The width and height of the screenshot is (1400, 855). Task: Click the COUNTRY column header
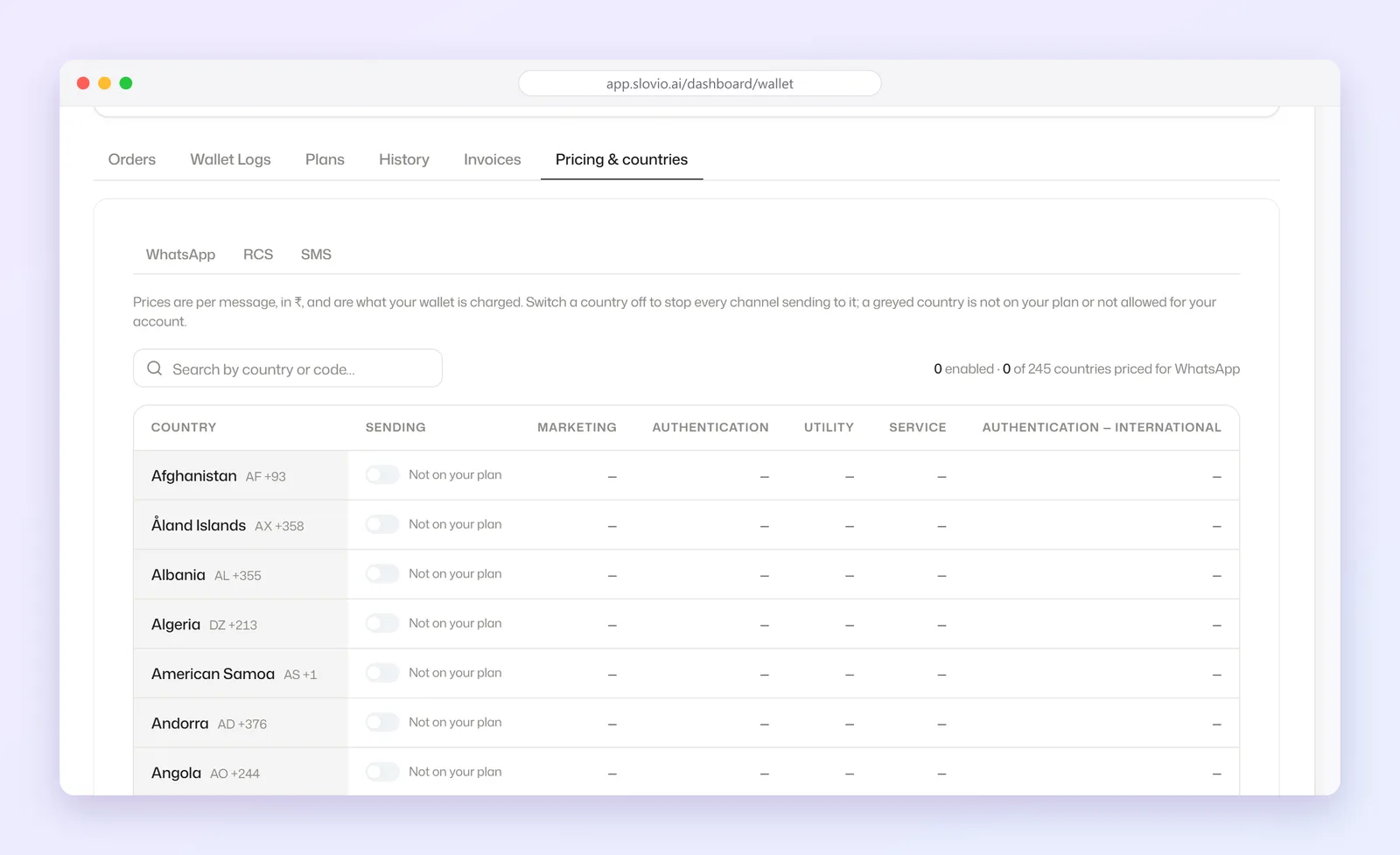pyautogui.click(x=184, y=427)
